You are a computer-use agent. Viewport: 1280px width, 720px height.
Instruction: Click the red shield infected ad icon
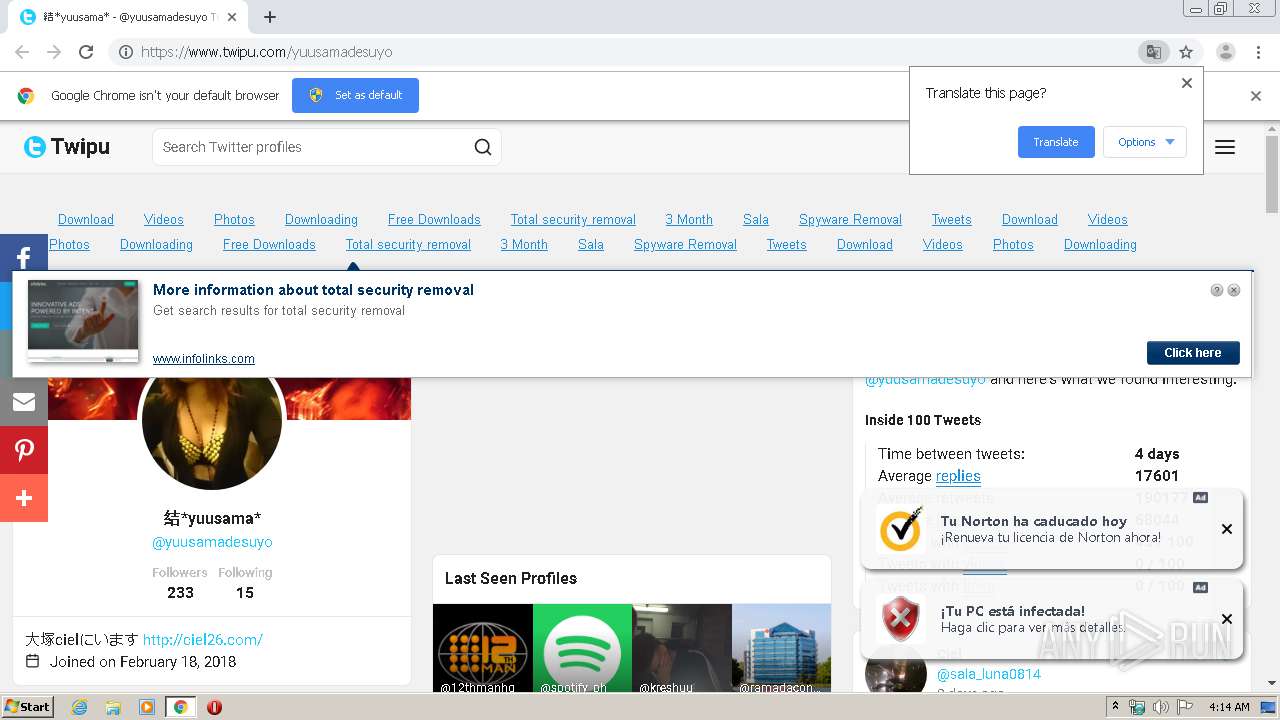(x=901, y=619)
